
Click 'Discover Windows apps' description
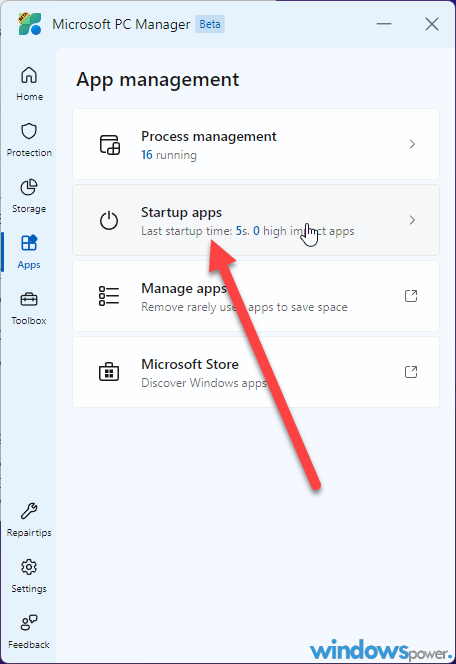(x=204, y=383)
